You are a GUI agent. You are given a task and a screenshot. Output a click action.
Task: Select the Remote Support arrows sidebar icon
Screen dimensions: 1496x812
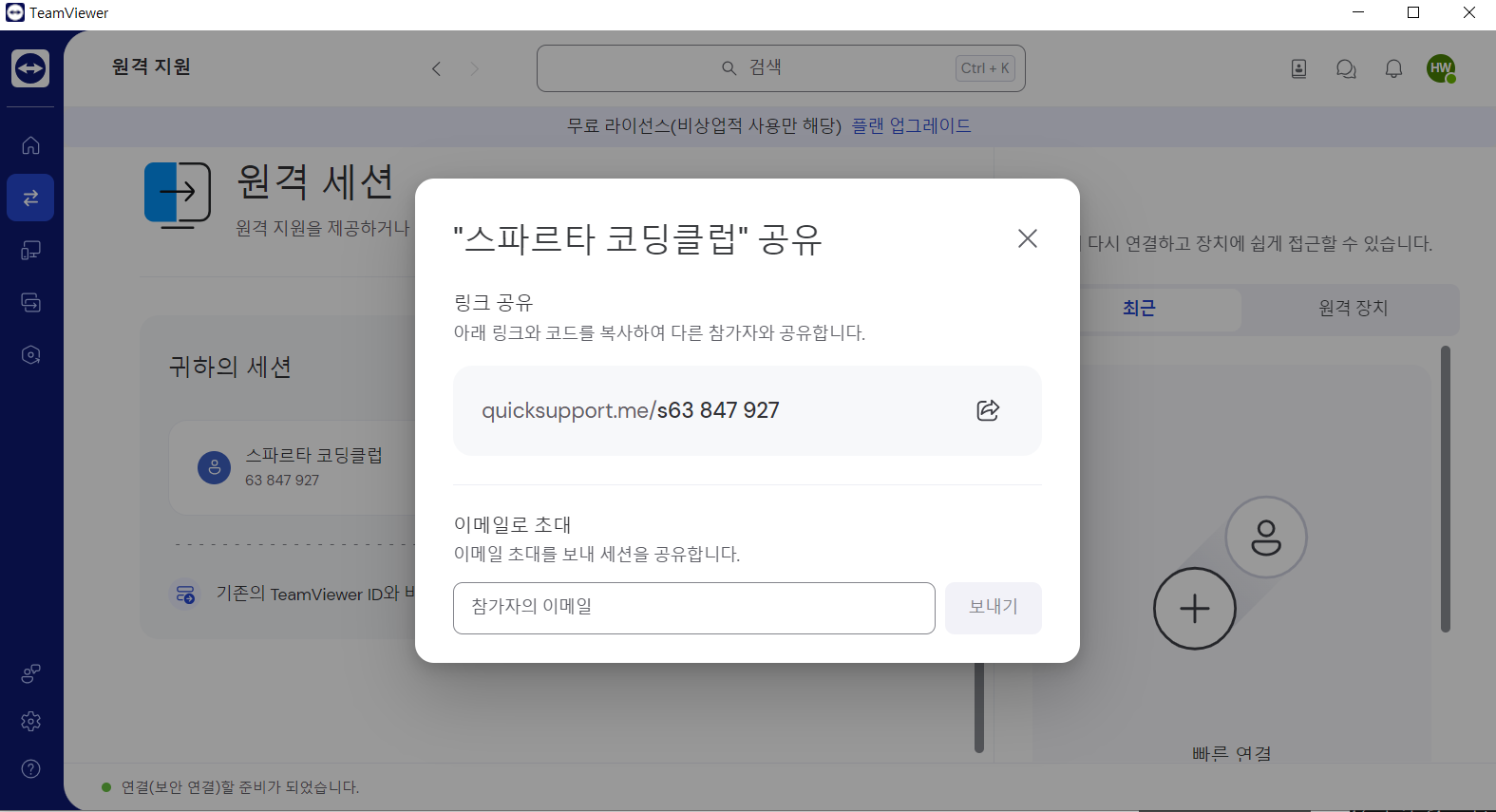30,198
